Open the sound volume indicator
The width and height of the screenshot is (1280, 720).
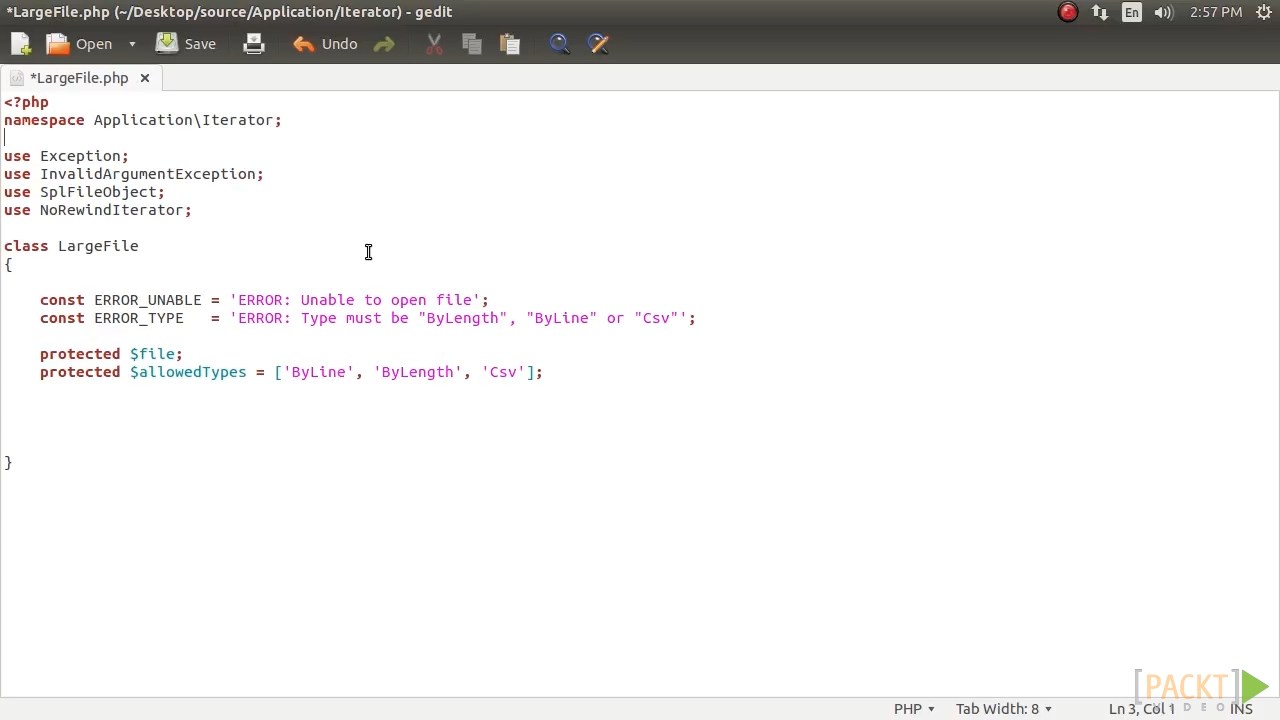(1163, 12)
